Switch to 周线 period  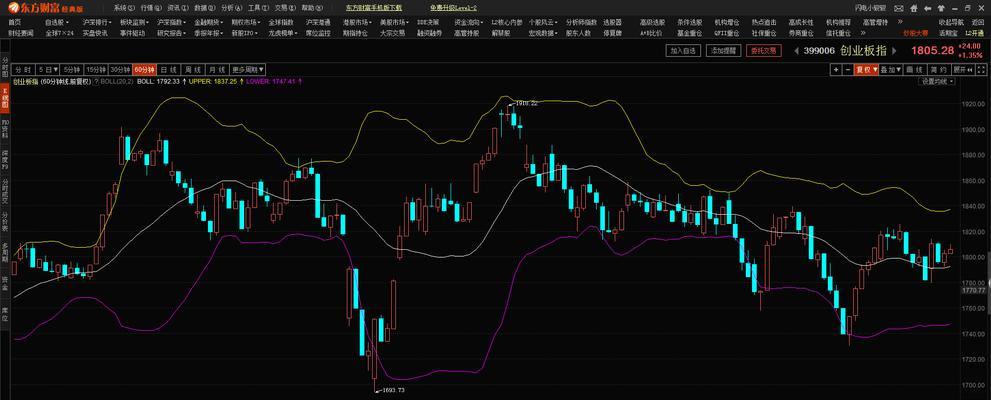[193, 70]
